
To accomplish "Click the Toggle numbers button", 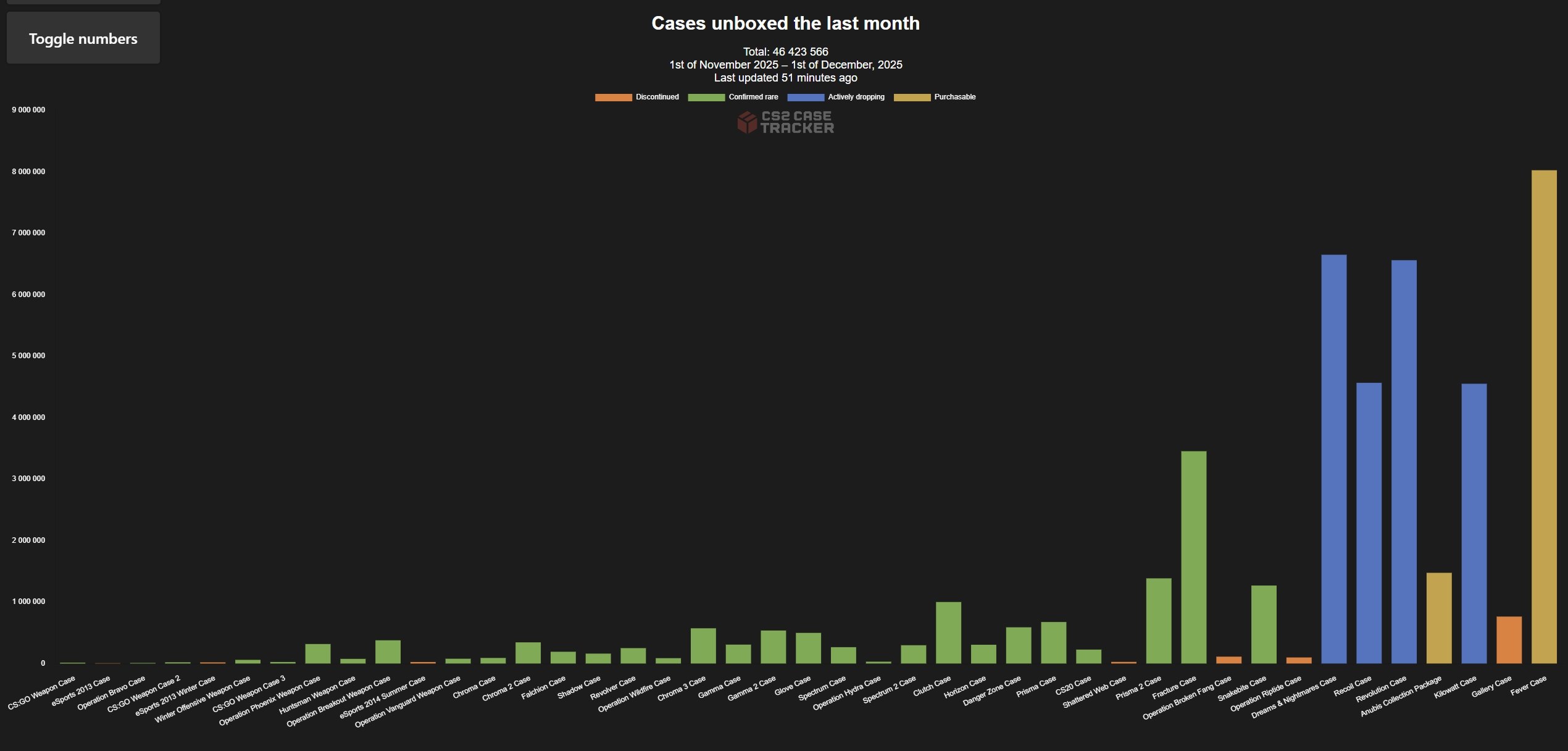I will coord(83,38).
